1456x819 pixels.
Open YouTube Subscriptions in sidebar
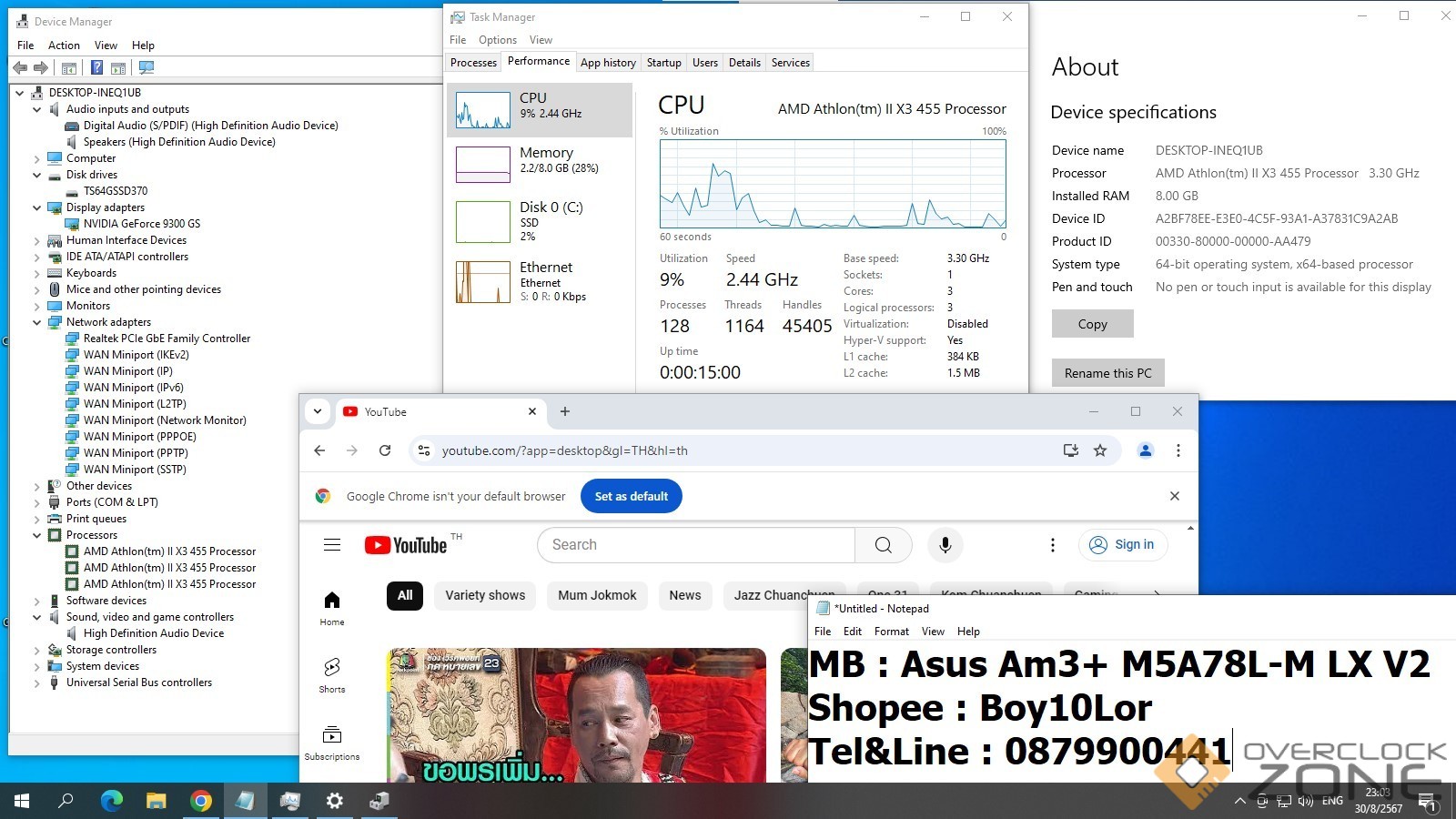pyautogui.click(x=332, y=743)
